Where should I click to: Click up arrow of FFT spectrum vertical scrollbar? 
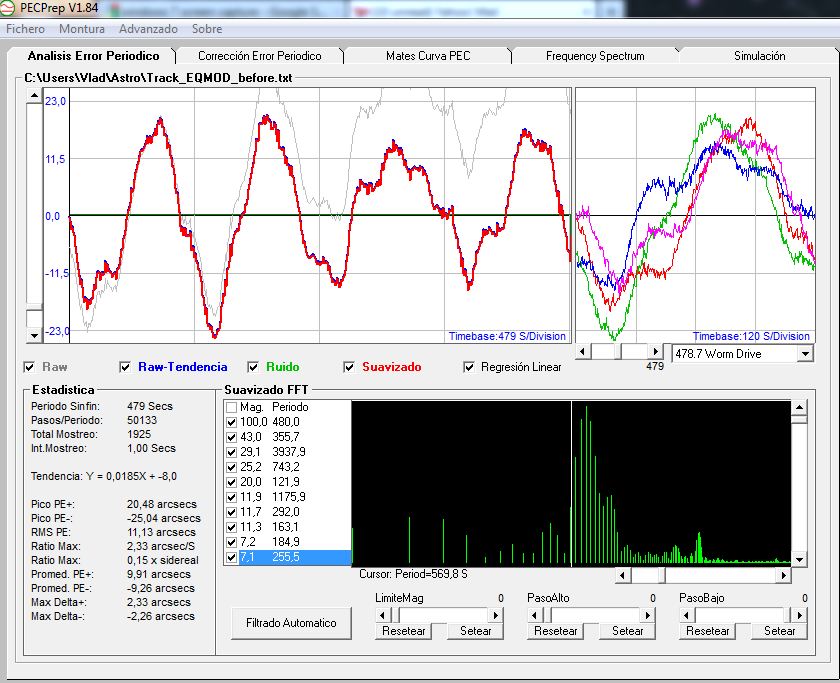[x=799, y=407]
